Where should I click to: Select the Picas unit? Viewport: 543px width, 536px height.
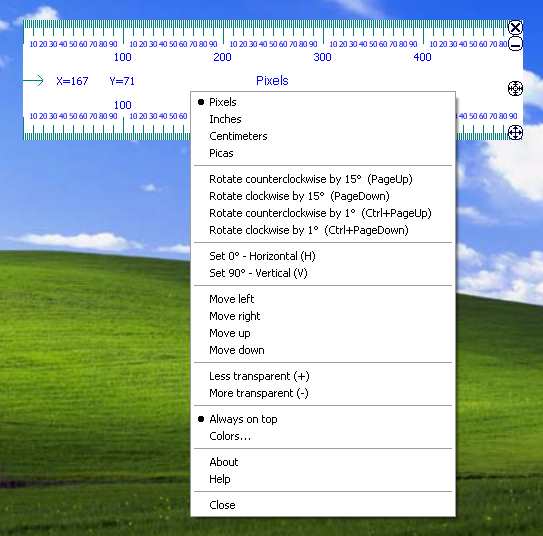(x=323, y=153)
